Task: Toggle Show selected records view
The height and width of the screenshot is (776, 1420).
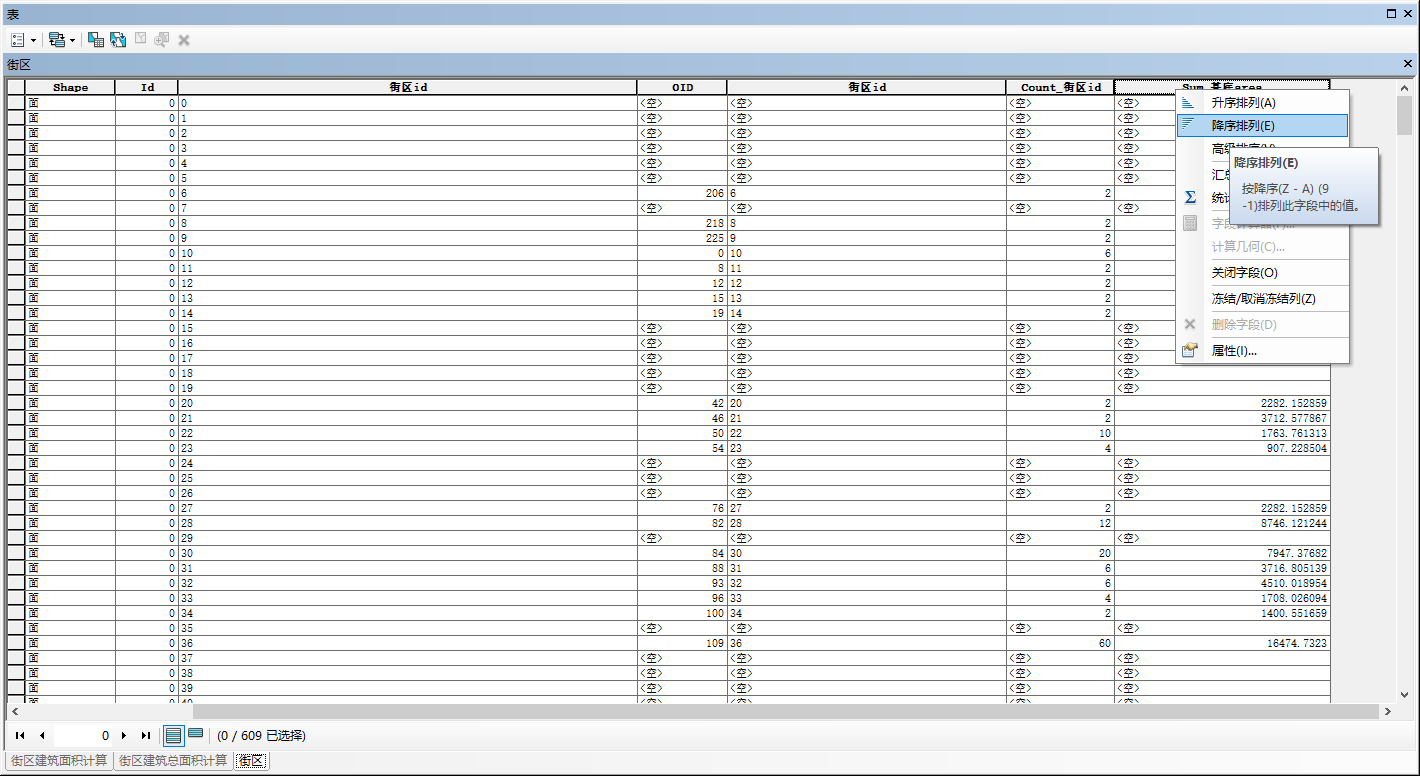Action: click(196, 735)
